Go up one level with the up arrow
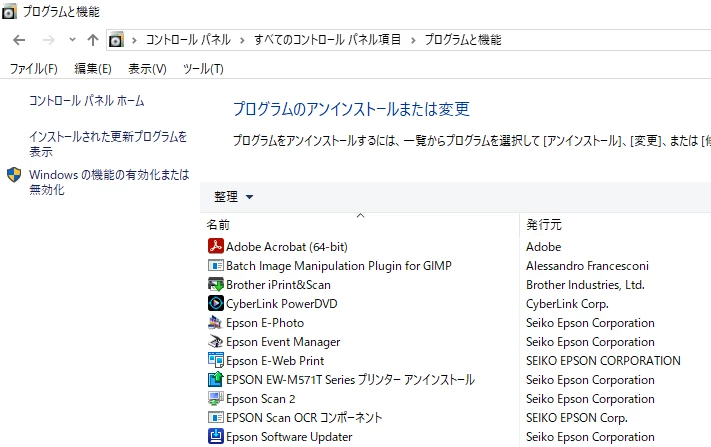 (93, 40)
